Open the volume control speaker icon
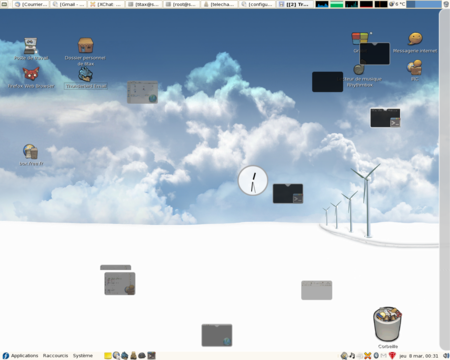 coord(446,356)
